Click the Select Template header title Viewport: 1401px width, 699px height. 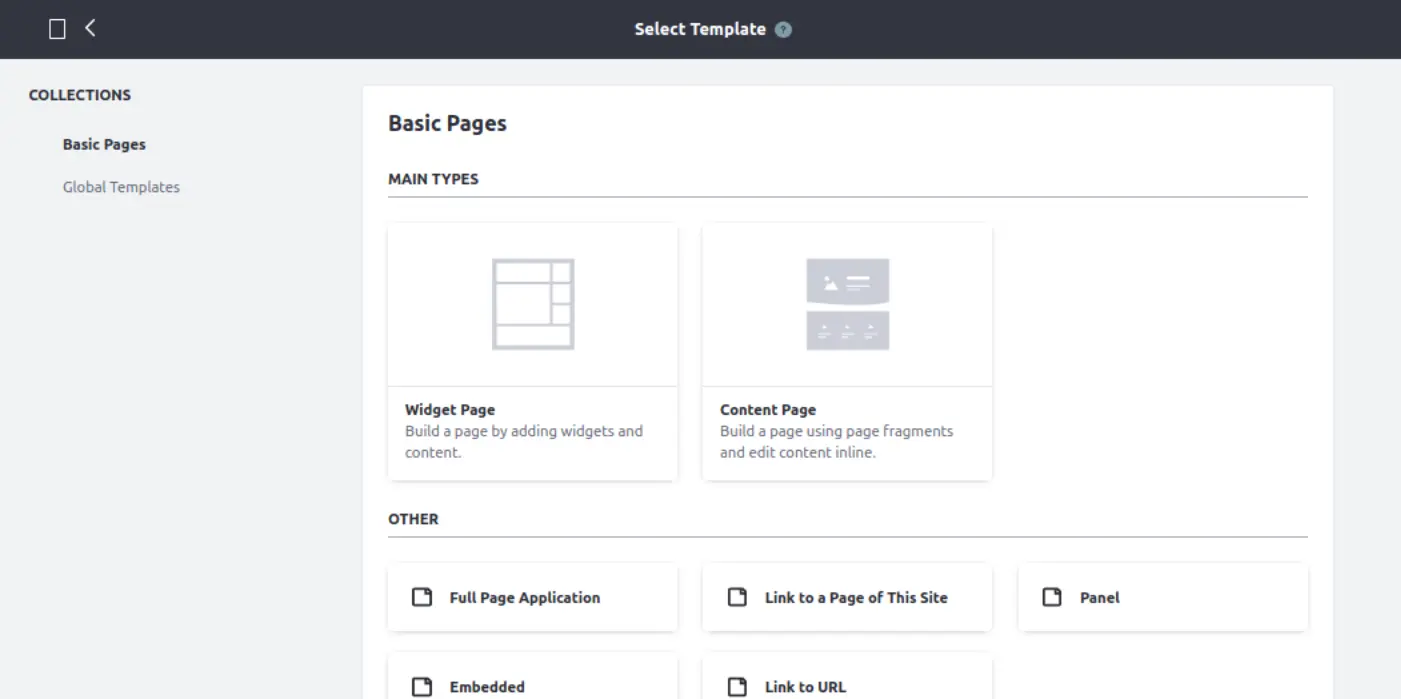(700, 29)
